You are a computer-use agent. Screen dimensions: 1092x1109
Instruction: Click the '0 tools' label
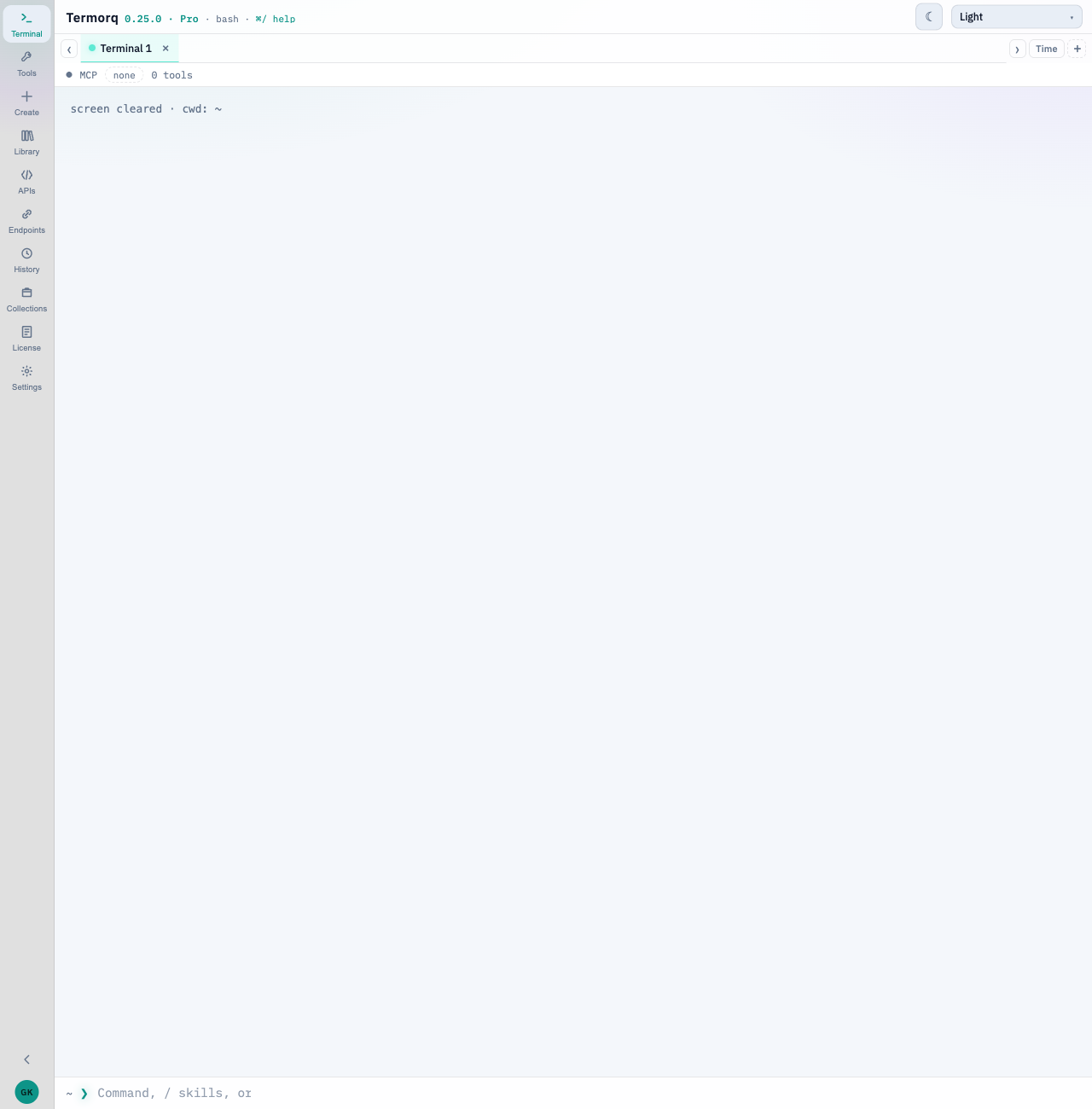171,75
